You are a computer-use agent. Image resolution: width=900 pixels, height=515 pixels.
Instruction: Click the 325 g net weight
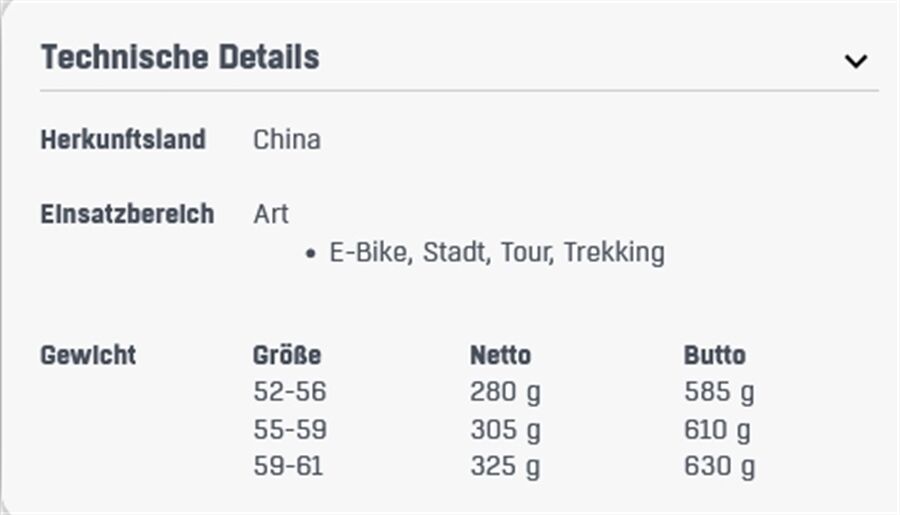pyautogui.click(x=505, y=467)
